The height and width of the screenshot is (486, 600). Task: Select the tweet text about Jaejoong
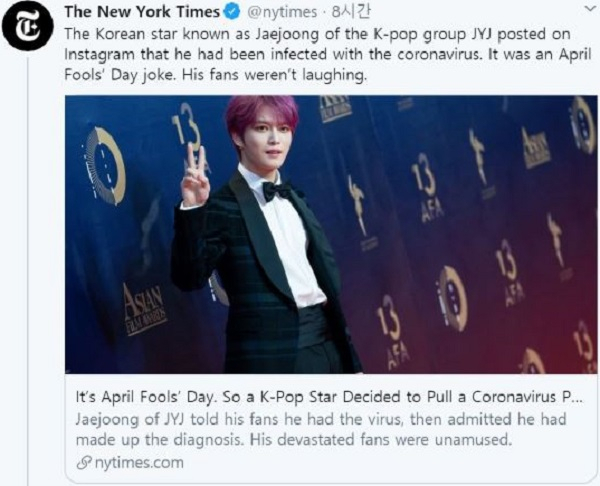coord(328,54)
